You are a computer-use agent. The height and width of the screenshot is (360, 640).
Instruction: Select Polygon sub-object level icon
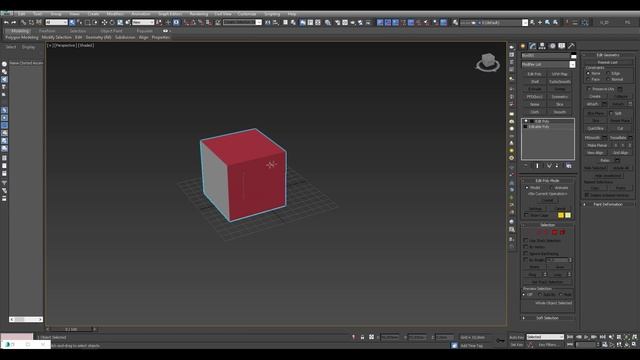[554, 232]
